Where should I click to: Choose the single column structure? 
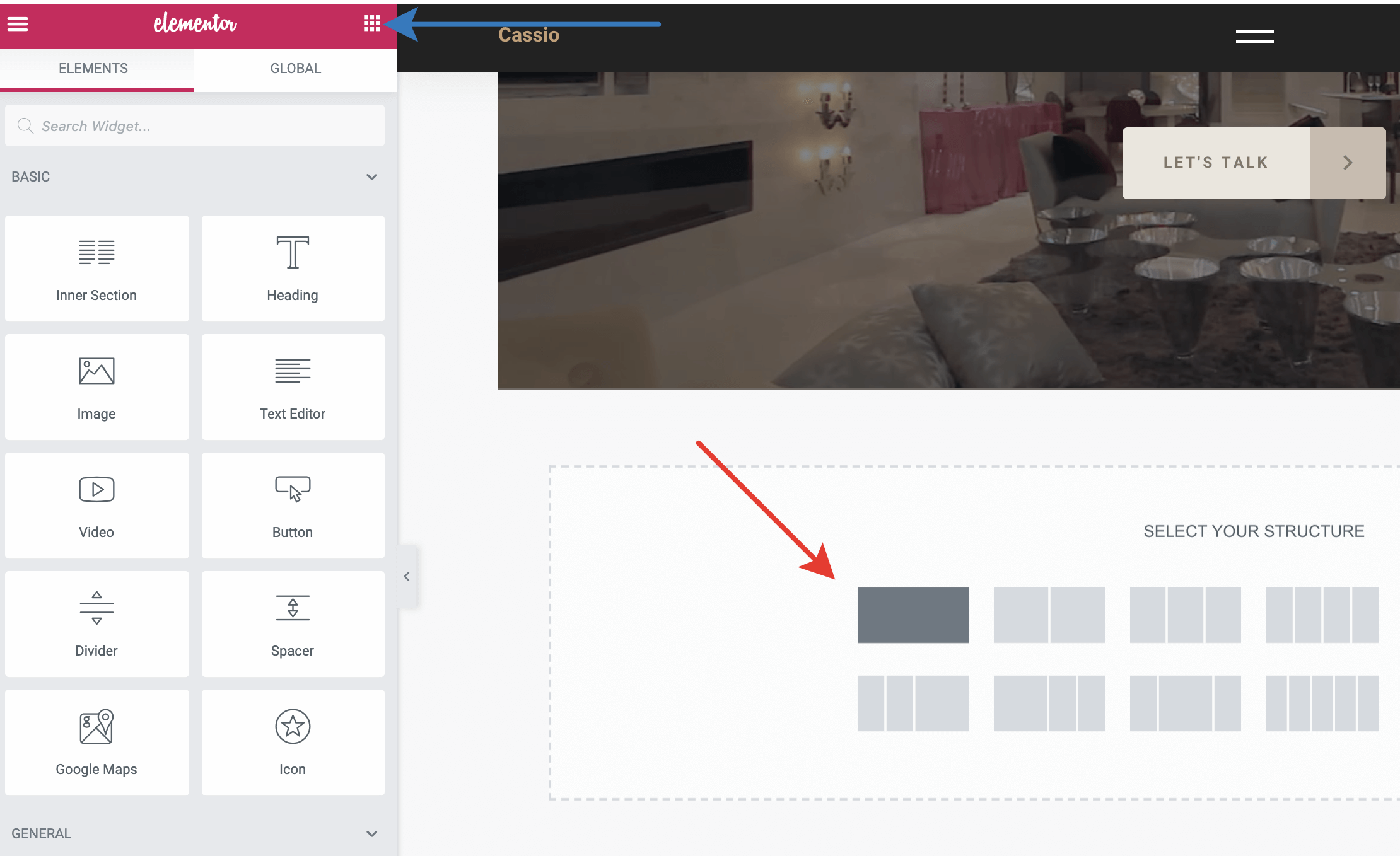(913, 615)
